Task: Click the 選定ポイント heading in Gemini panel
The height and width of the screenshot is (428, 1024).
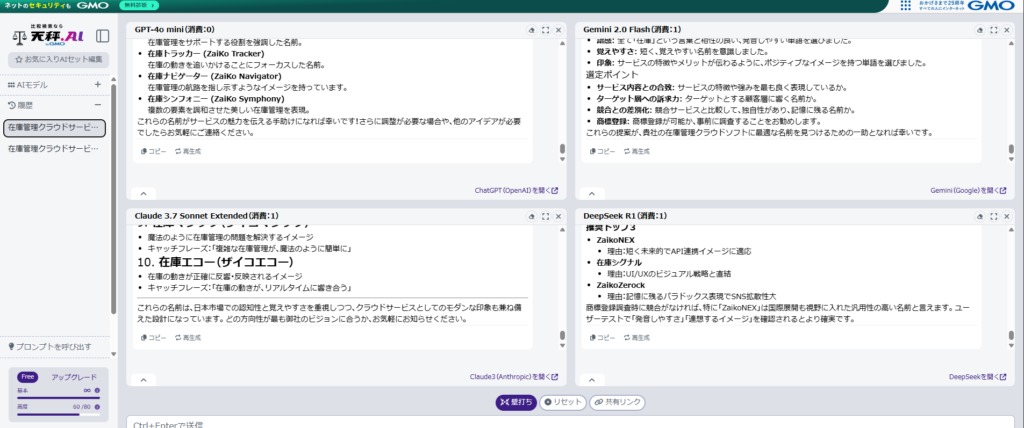Action: (x=611, y=74)
